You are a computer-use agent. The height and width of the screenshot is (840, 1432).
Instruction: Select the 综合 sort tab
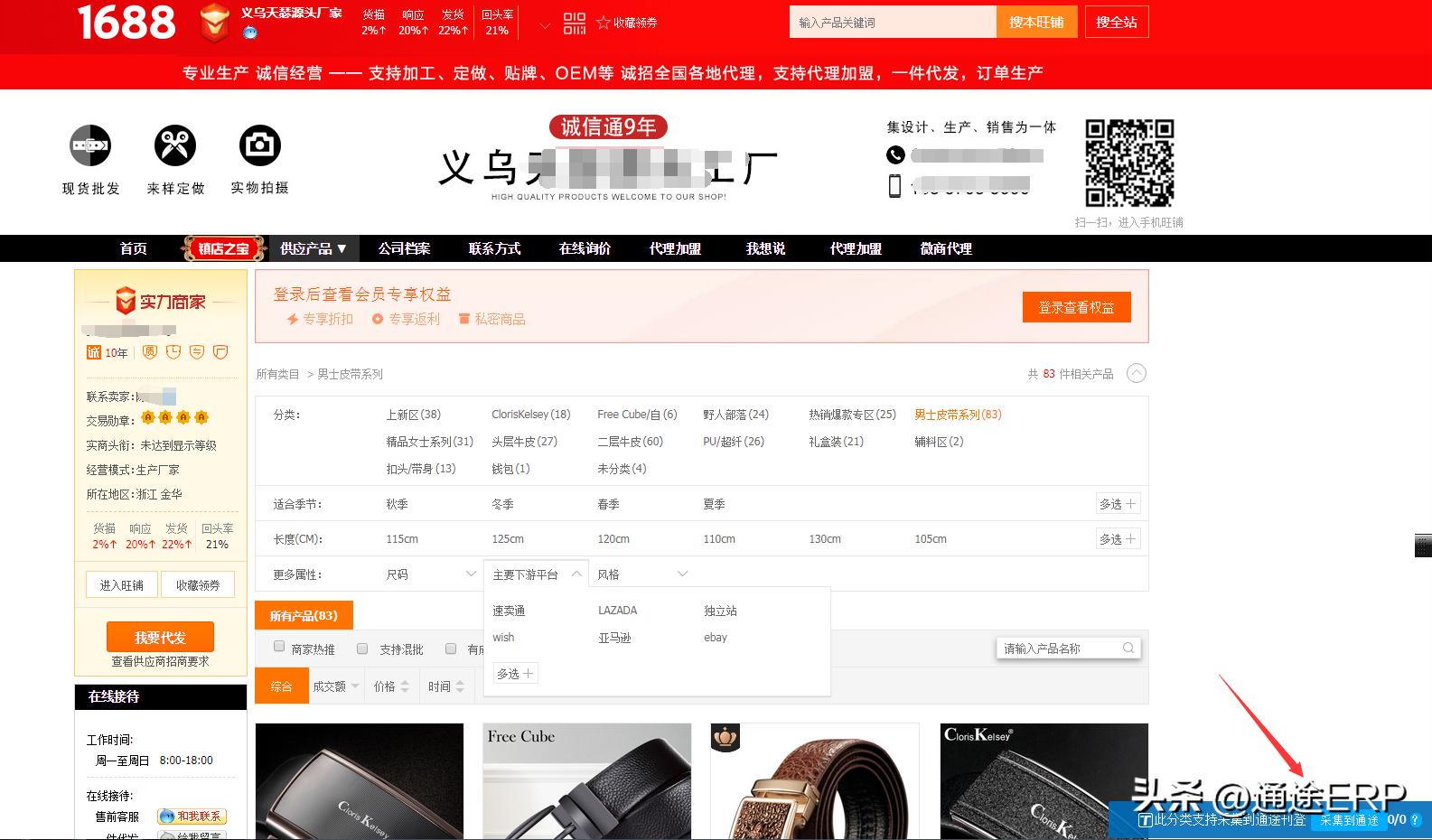click(281, 686)
